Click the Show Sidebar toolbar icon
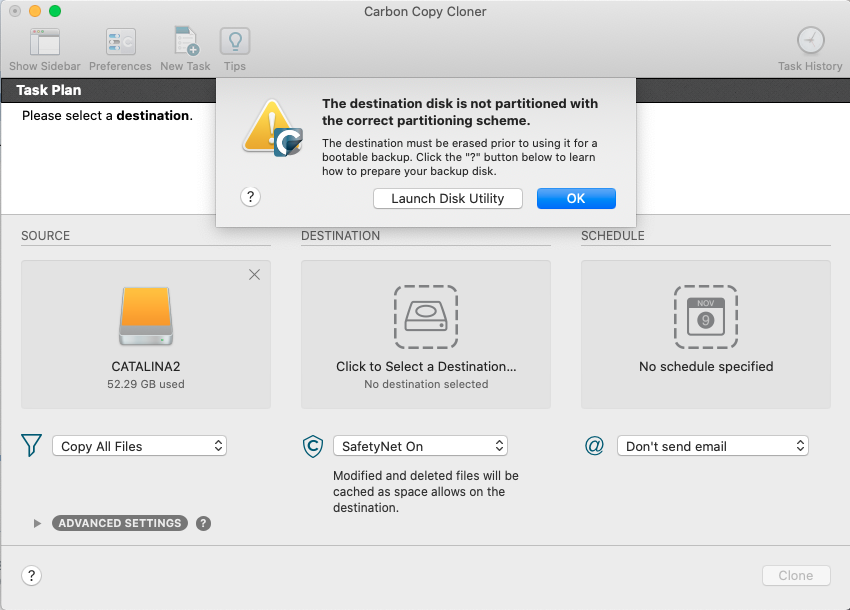 point(44,42)
